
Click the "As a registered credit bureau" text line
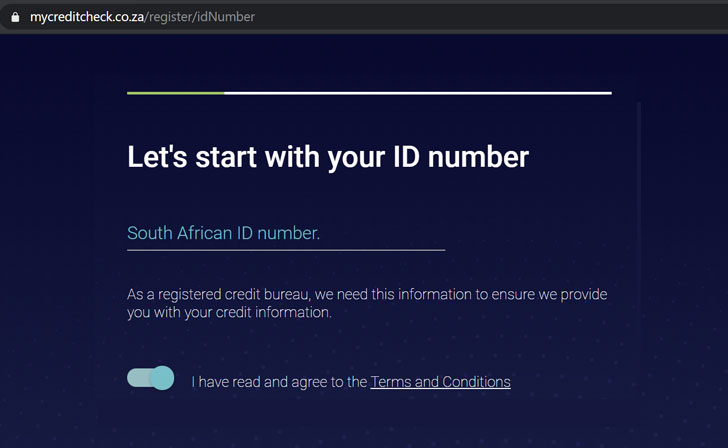[367, 295]
